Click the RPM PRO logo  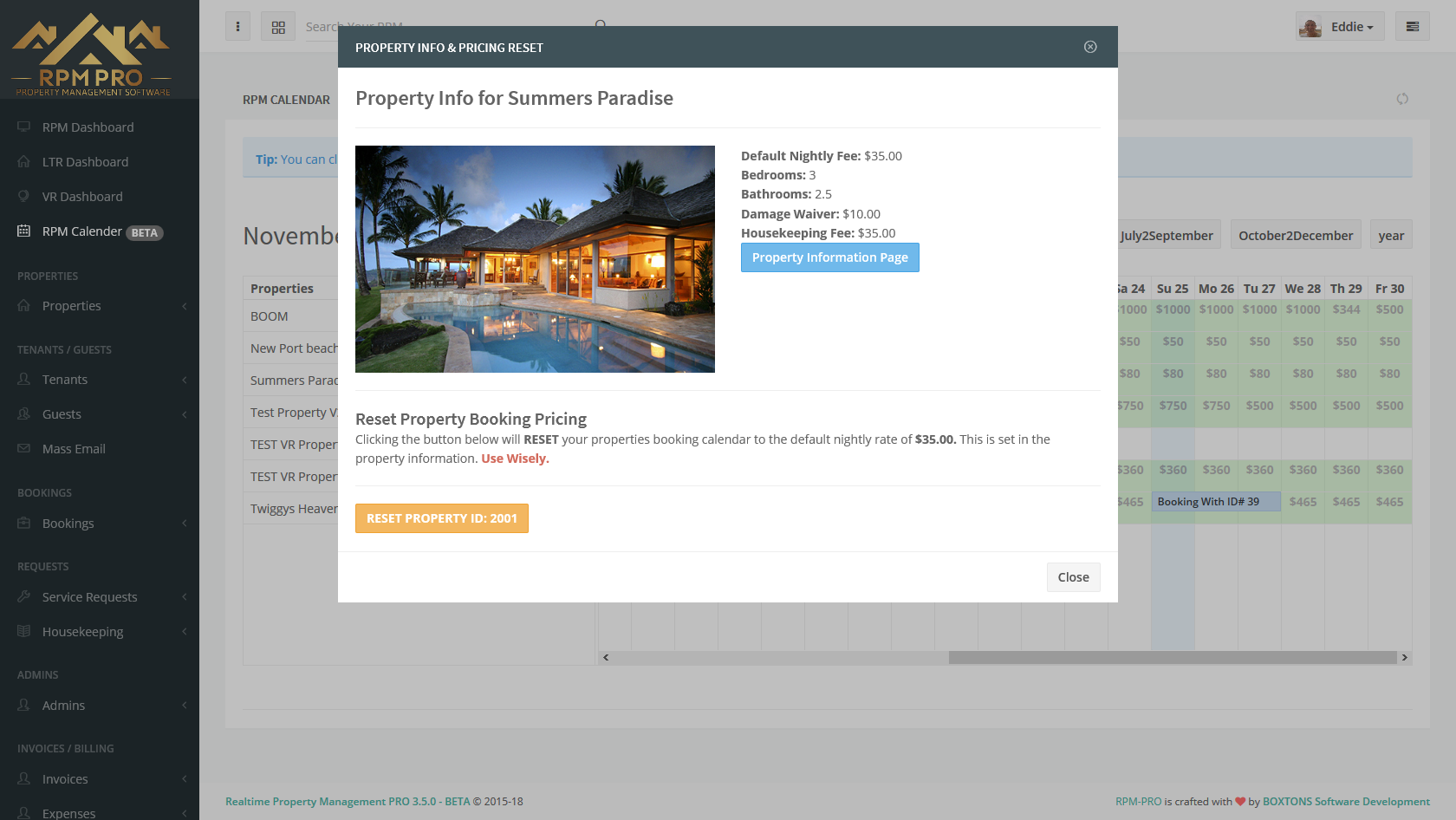click(92, 54)
